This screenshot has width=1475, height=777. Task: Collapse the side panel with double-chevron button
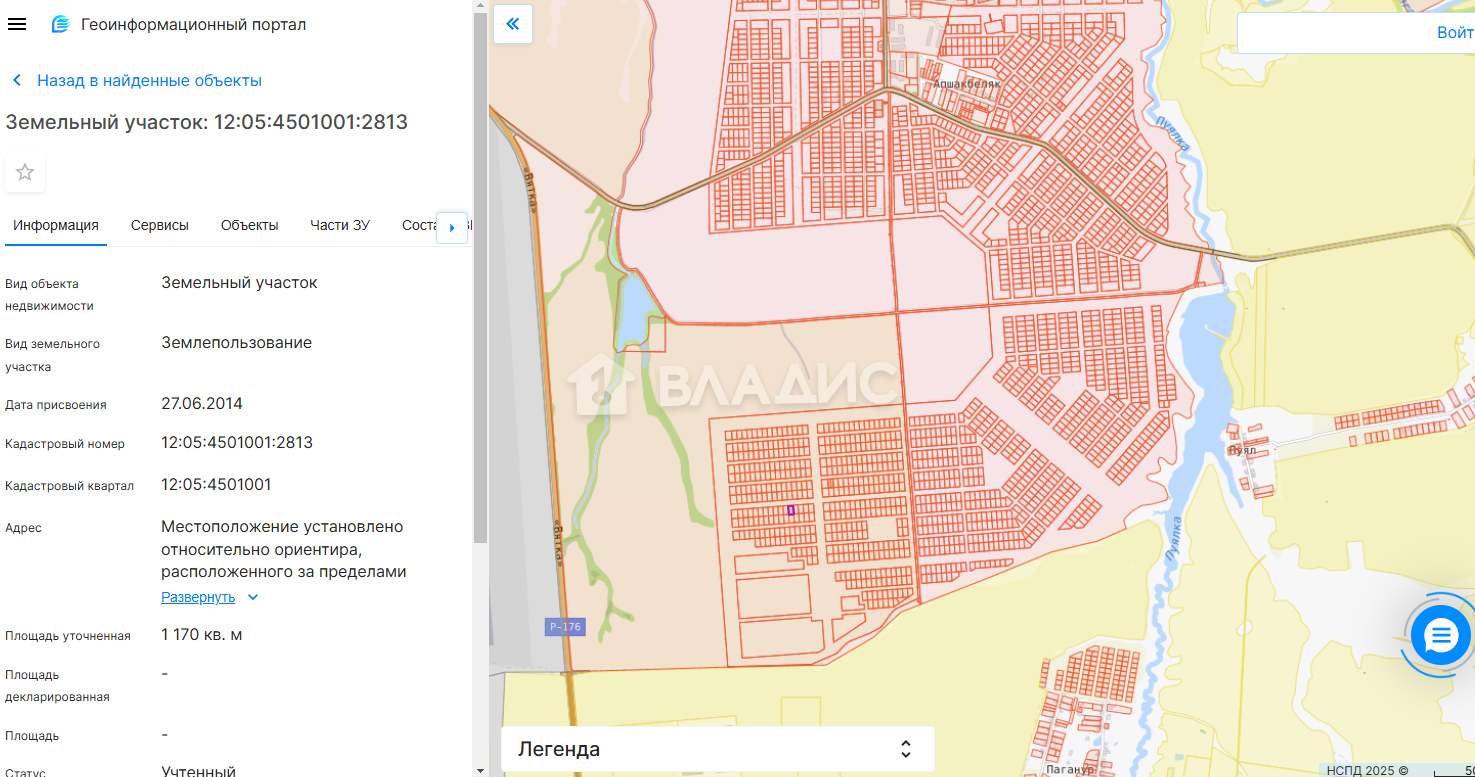click(x=513, y=24)
